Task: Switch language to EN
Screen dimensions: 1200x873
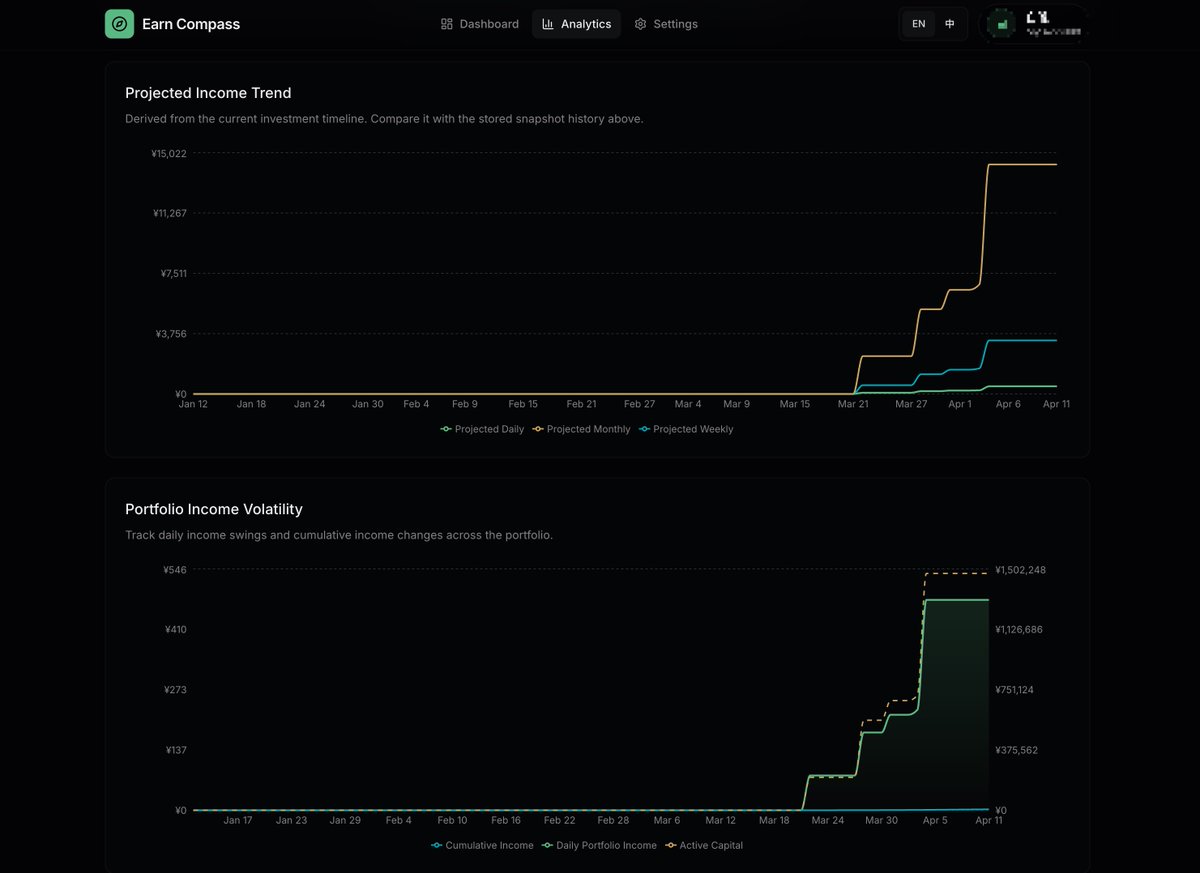Action: coord(919,24)
